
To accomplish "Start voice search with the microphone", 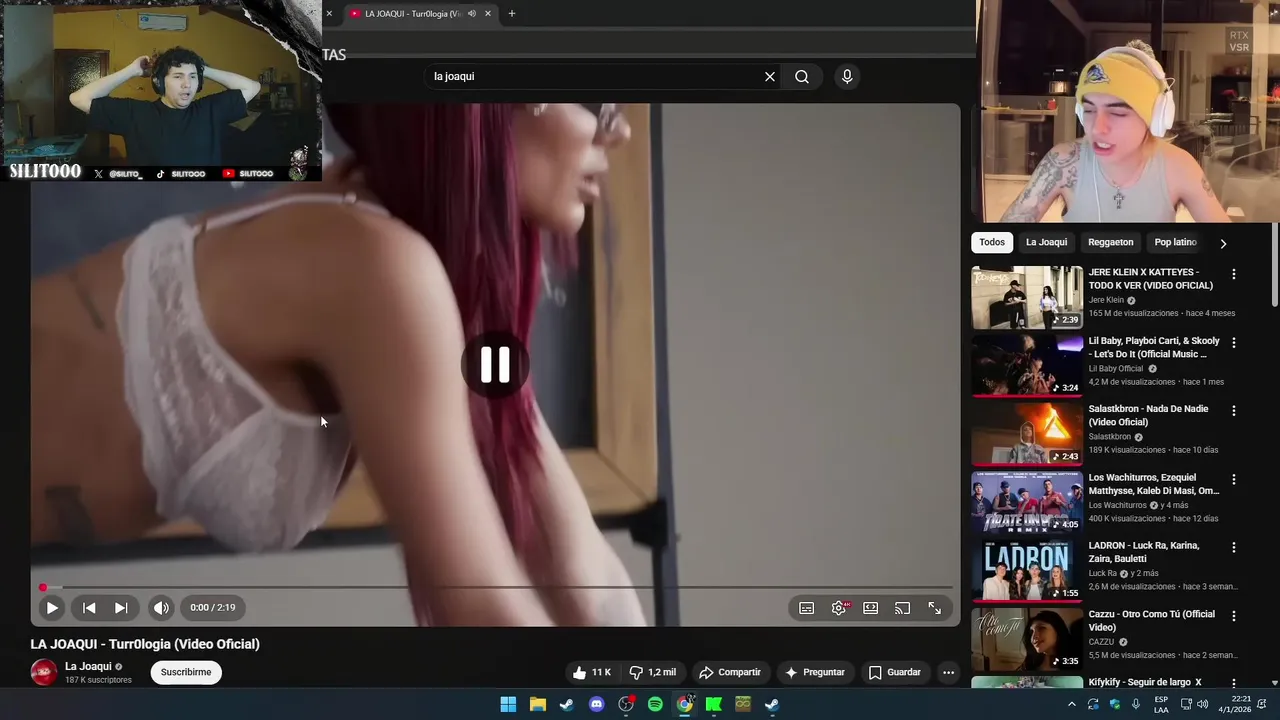I will point(847,77).
